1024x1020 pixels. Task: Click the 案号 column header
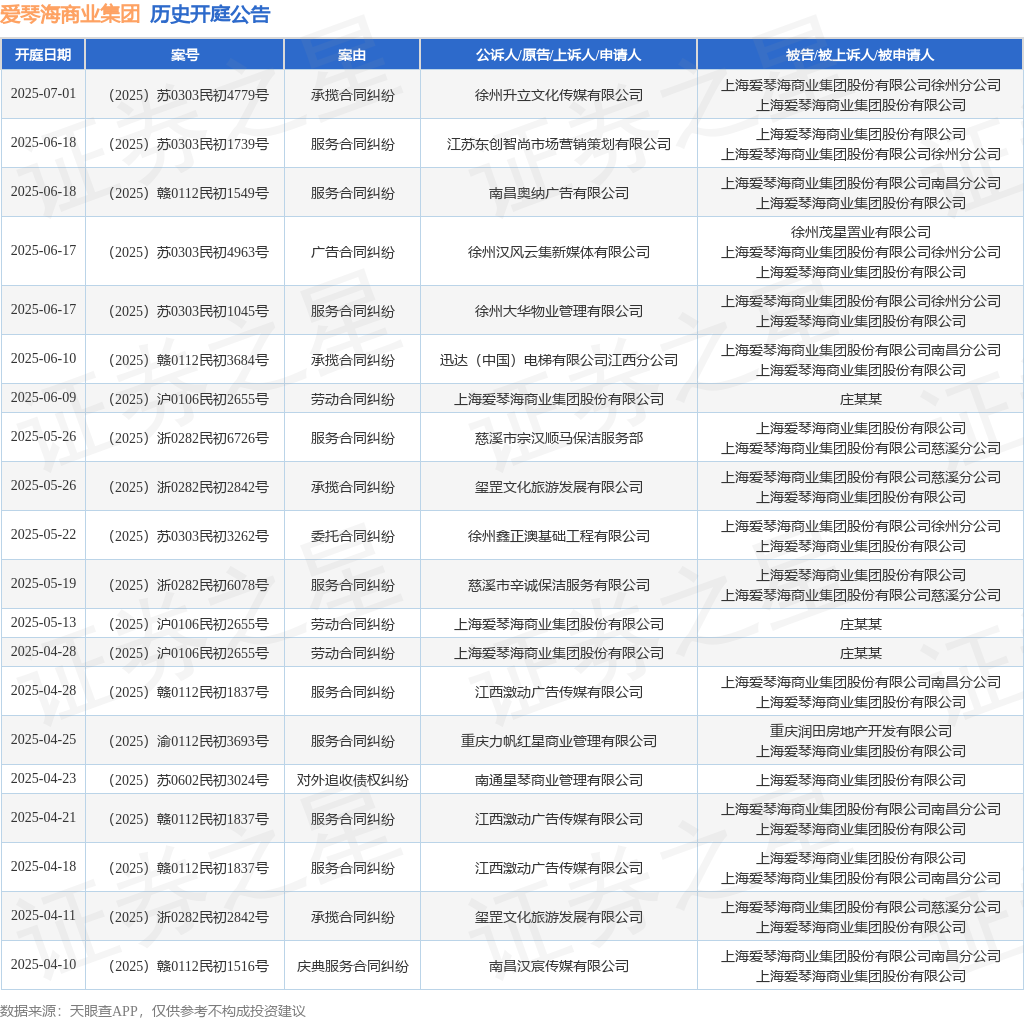[x=185, y=55]
